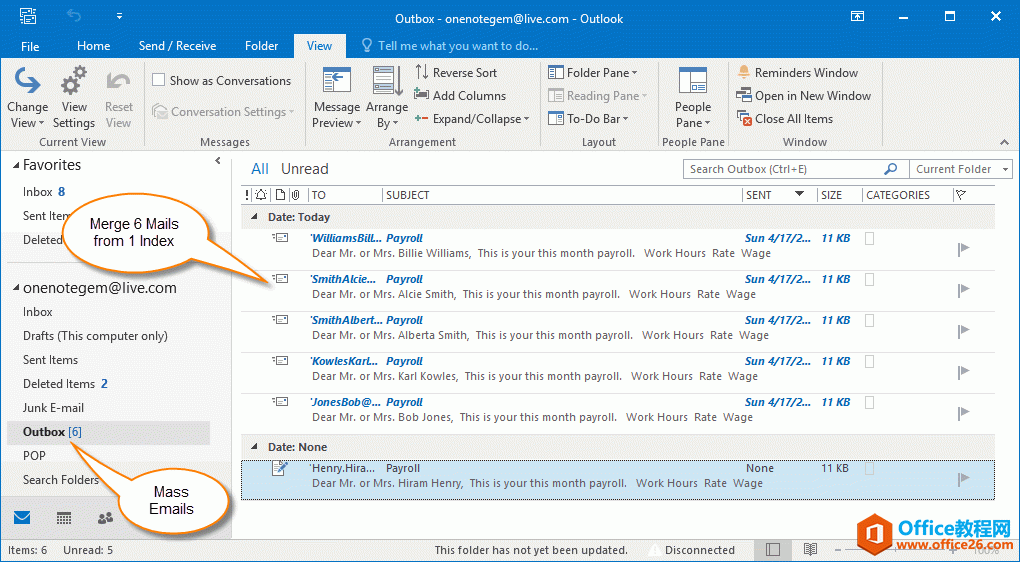This screenshot has width=1020, height=562.
Task: Switch to People view icon
Action: pos(105,518)
